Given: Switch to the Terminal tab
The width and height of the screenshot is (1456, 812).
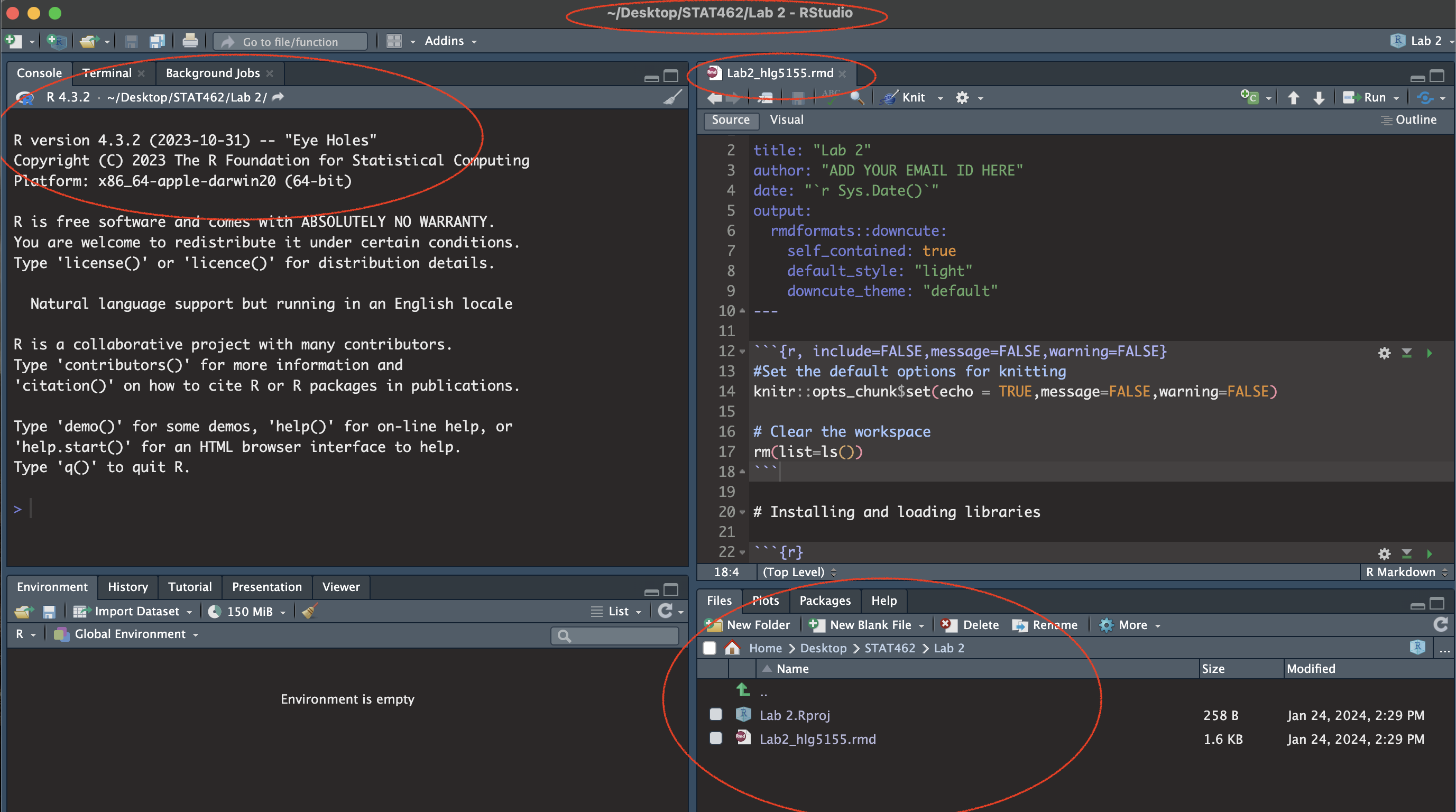Looking at the screenshot, I should click(107, 73).
